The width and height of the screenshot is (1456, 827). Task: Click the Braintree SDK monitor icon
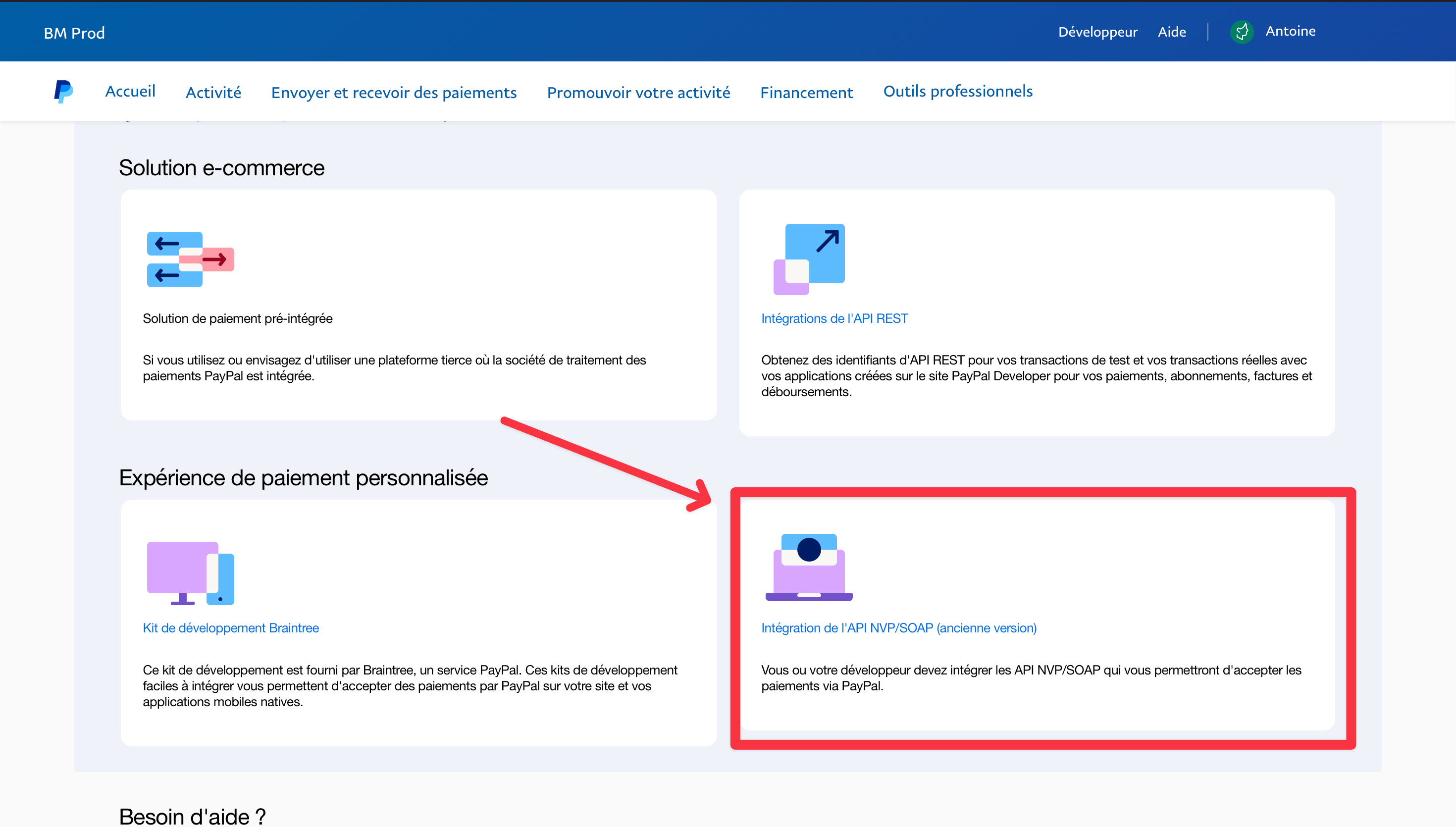click(x=190, y=572)
